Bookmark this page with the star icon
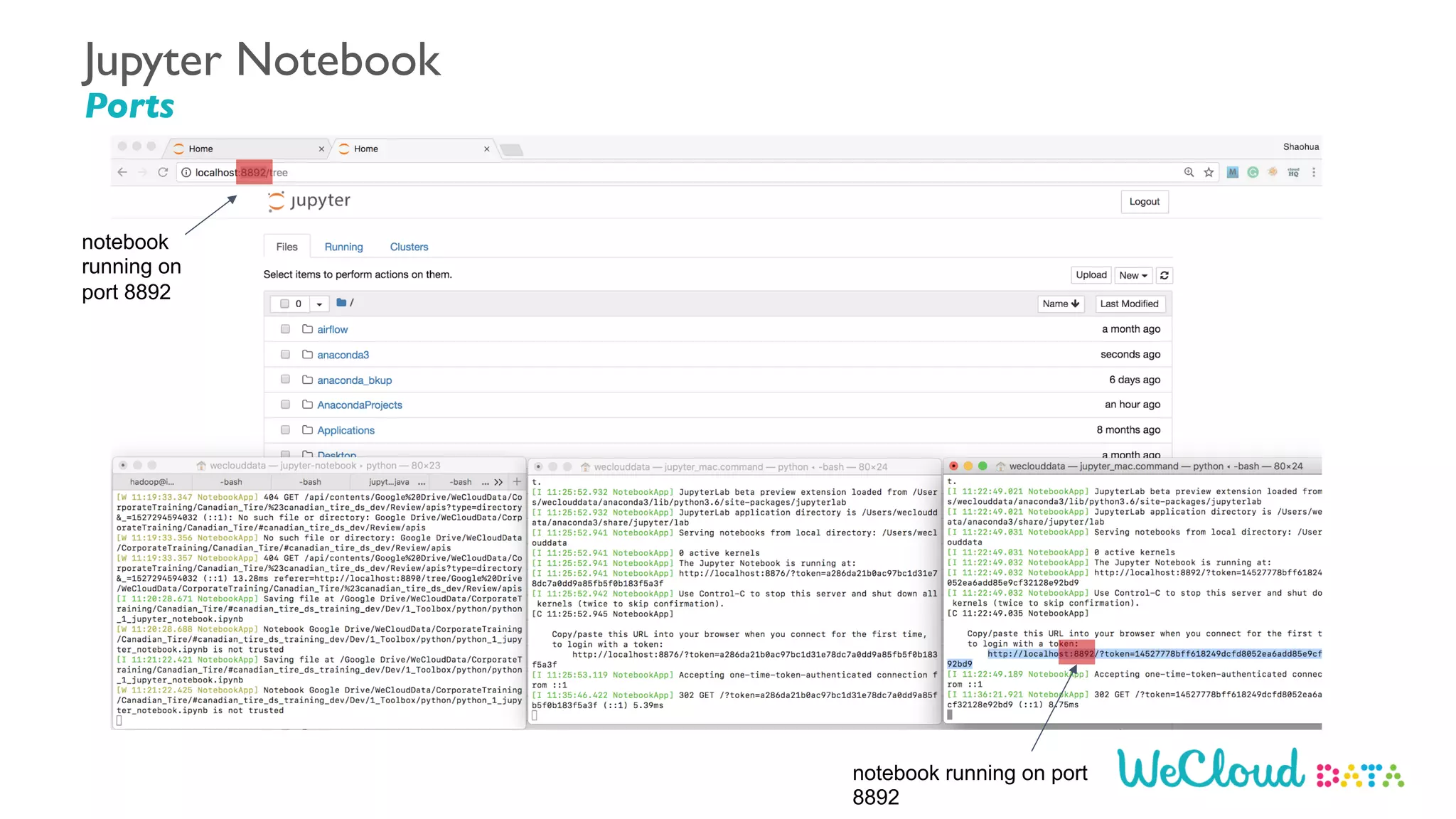Image resolution: width=1456 pixels, height=819 pixels. (1209, 172)
